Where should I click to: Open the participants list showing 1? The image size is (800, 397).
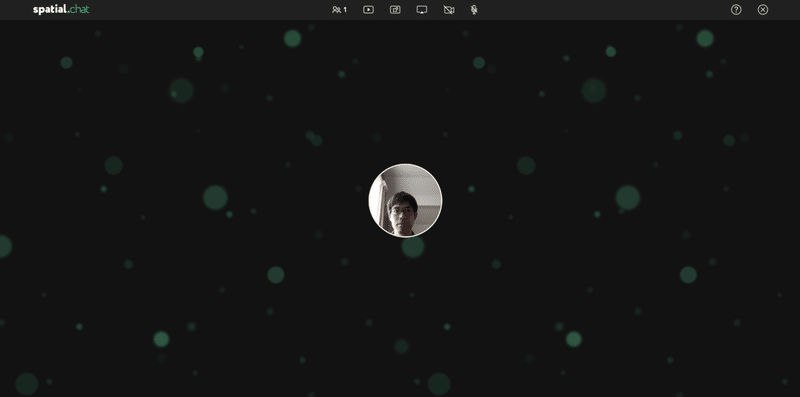point(339,10)
